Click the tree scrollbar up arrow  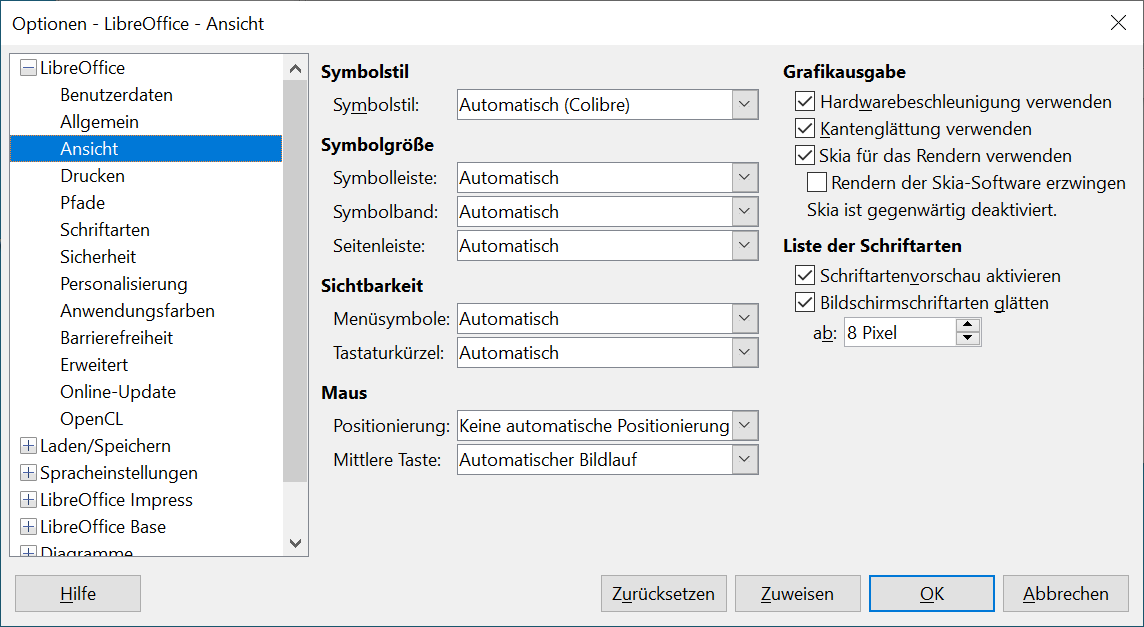pyautogui.click(x=295, y=69)
